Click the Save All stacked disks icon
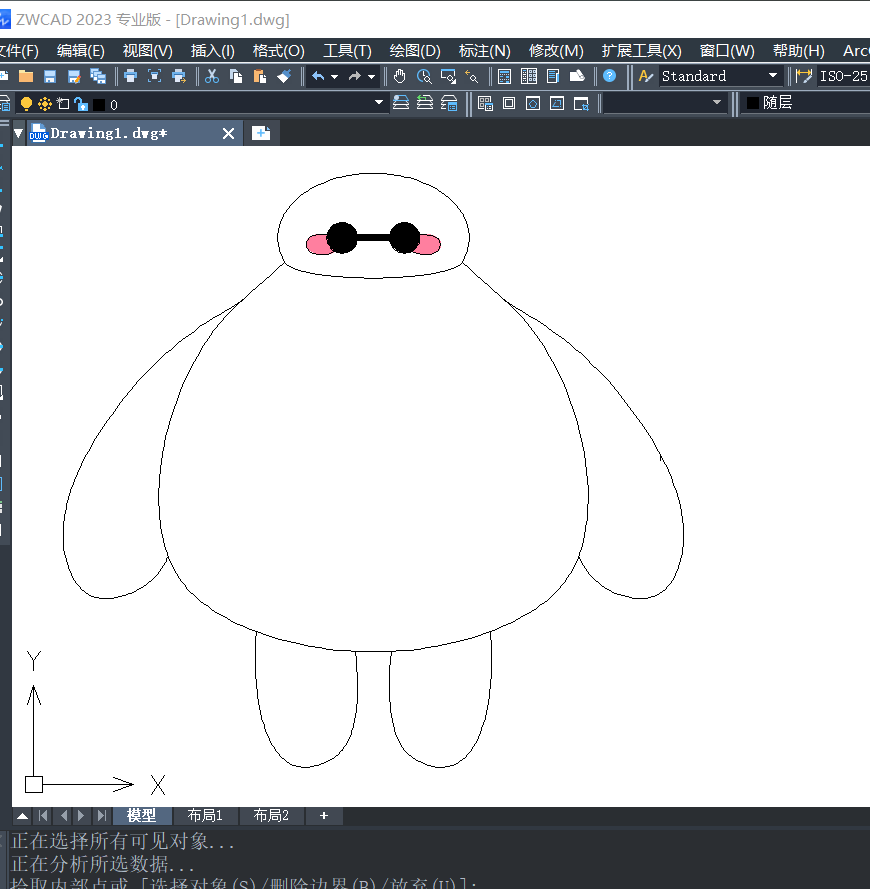The width and height of the screenshot is (870, 889). [x=98, y=76]
